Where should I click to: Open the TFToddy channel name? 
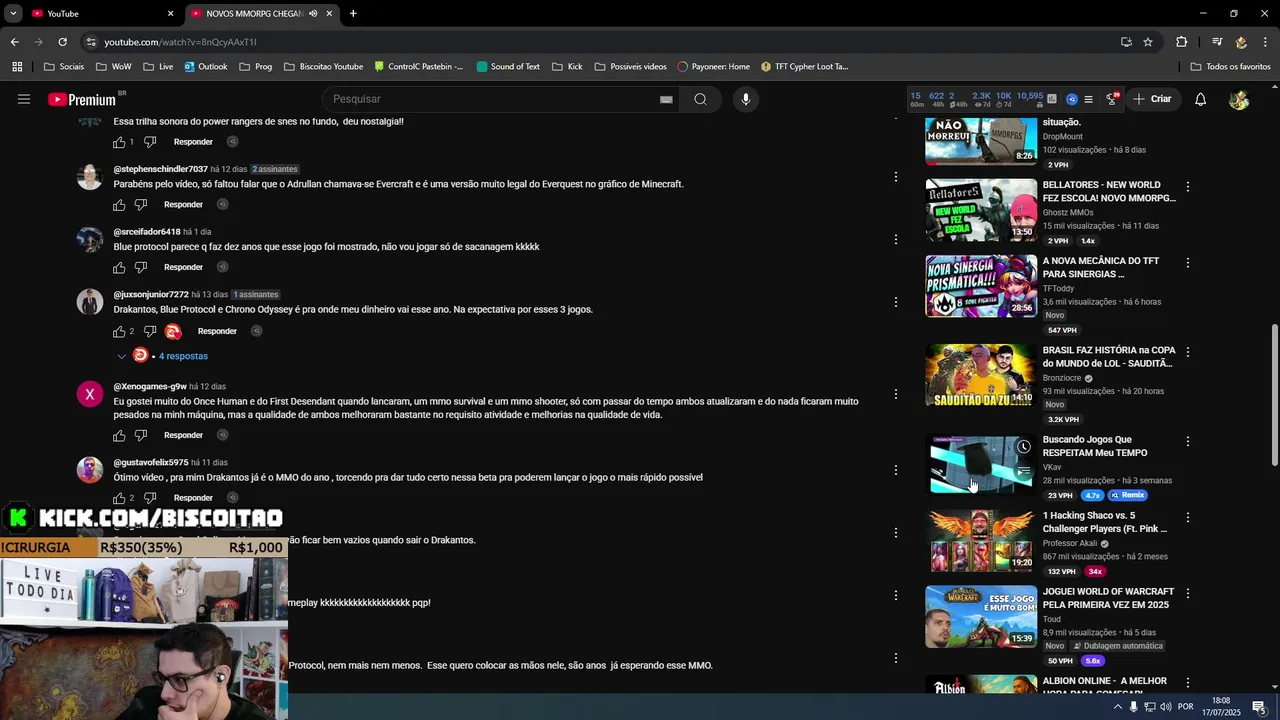click(1058, 289)
